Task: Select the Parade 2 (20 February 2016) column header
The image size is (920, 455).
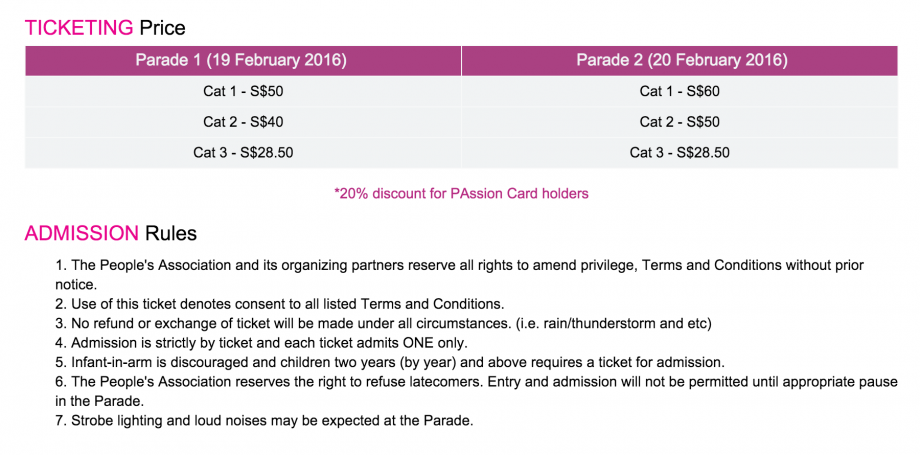Action: pyautogui.click(x=681, y=61)
